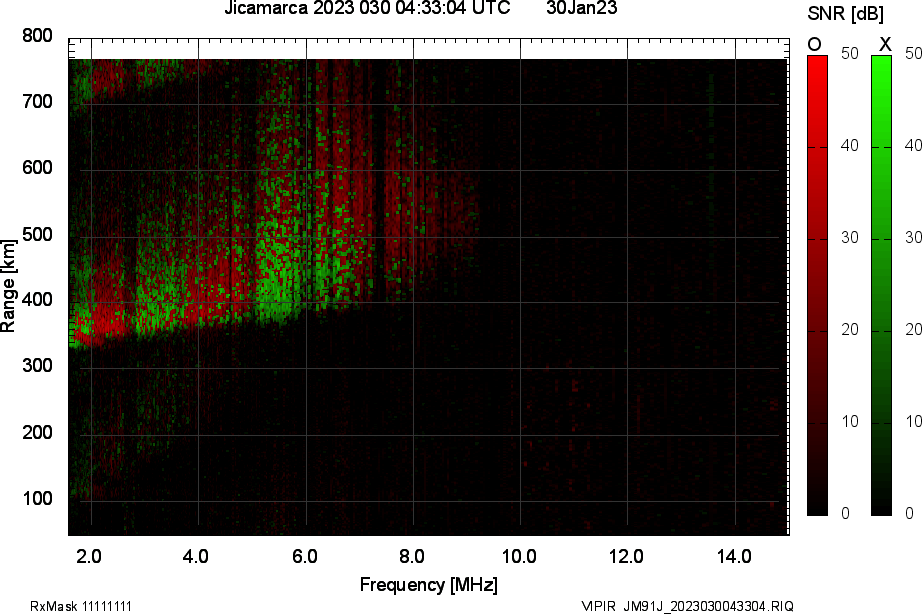Click the '4.0' frequency tick label
The height and width of the screenshot is (614, 922).
pos(196,556)
